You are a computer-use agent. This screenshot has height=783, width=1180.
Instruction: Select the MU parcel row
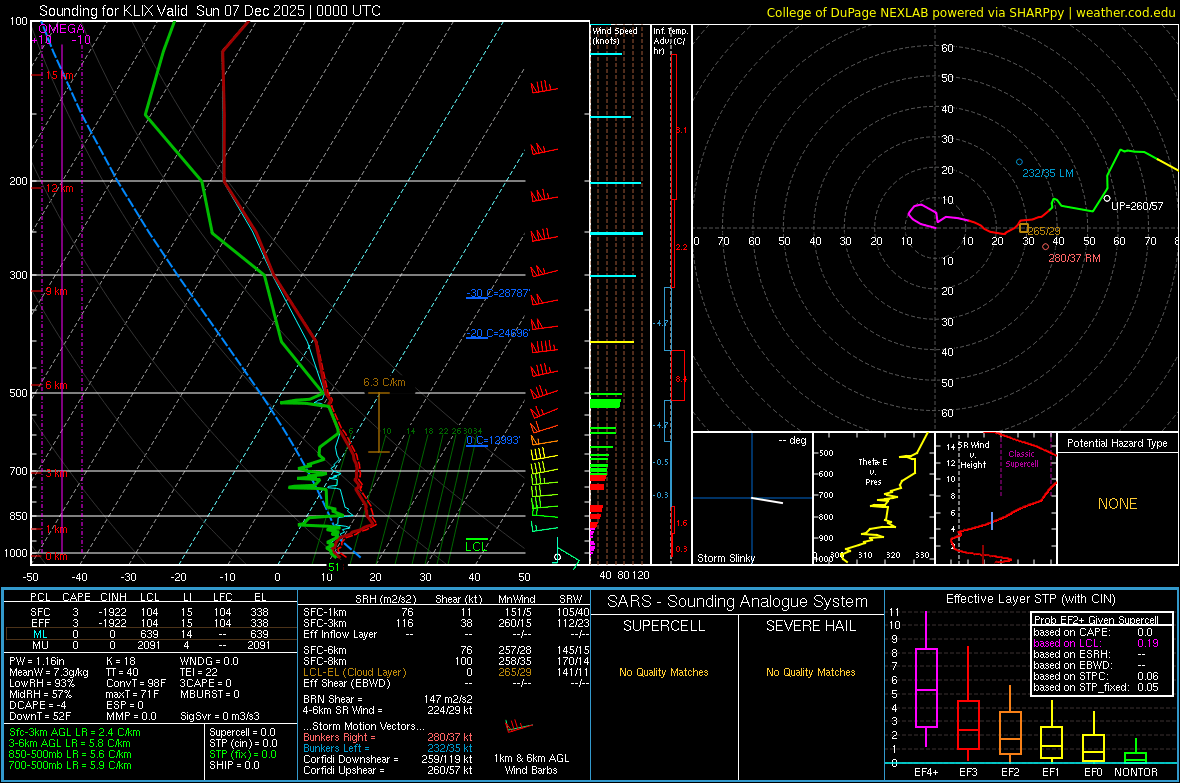tap(150, 645)
